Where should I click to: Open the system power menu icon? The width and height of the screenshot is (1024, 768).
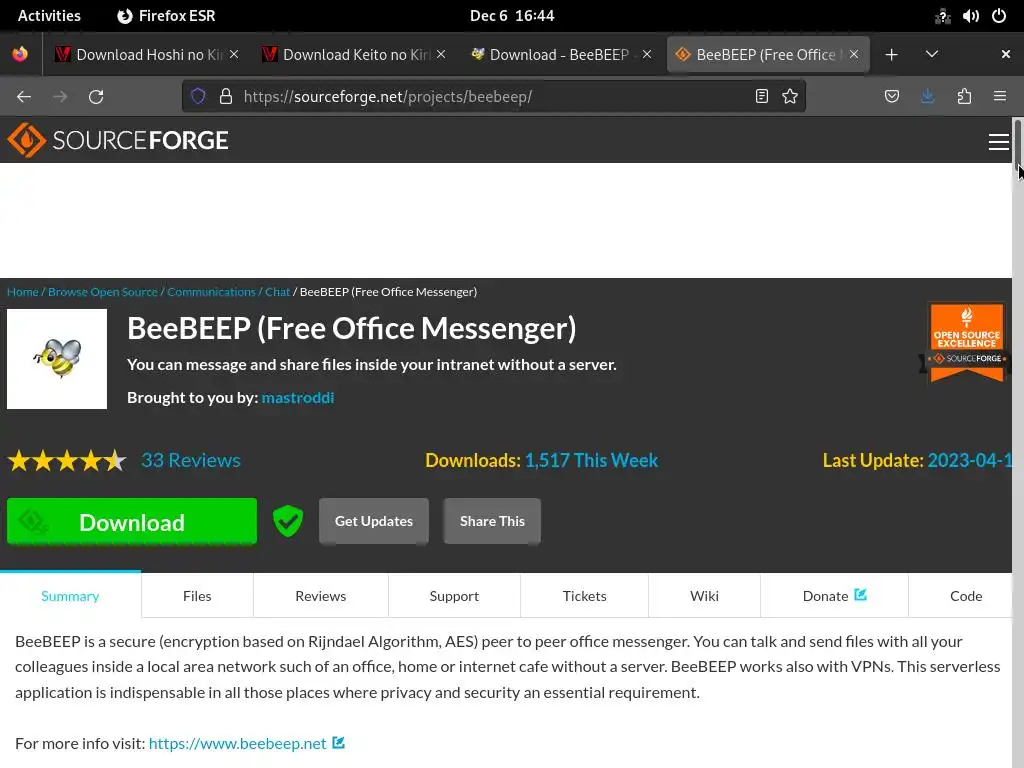[999, 16]
